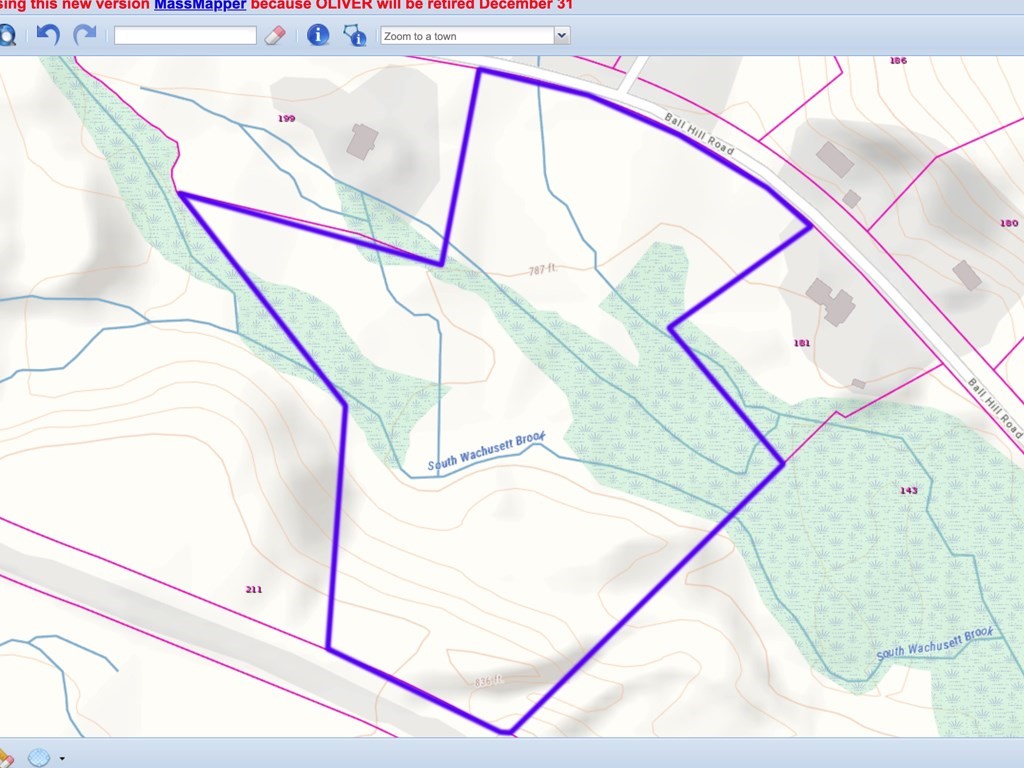Click South Wachusett Brook label near parcel 143

(x=935, y=643)
